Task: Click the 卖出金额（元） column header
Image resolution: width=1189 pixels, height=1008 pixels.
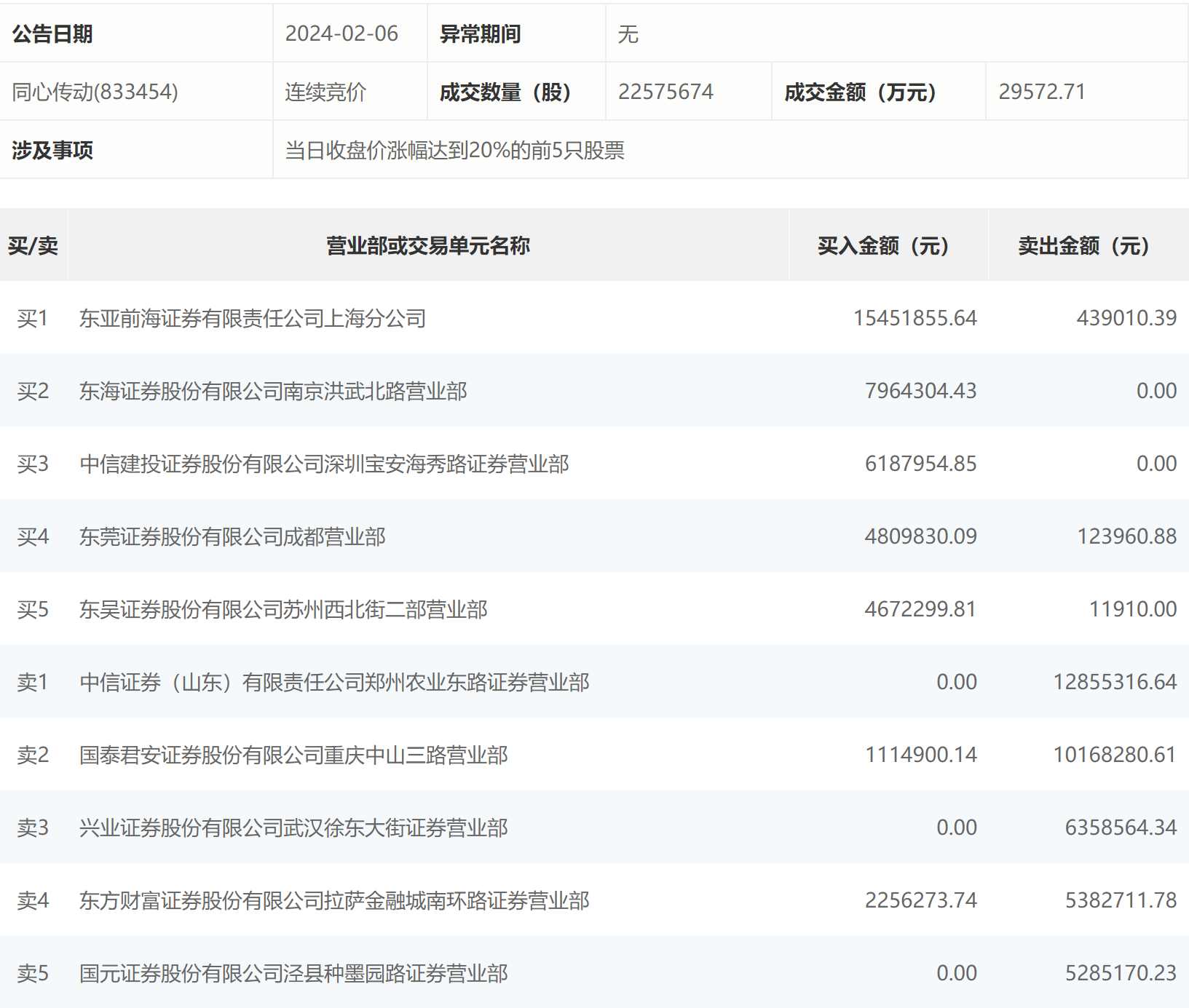Action: pyautogui.click(x=1083, y=246)
